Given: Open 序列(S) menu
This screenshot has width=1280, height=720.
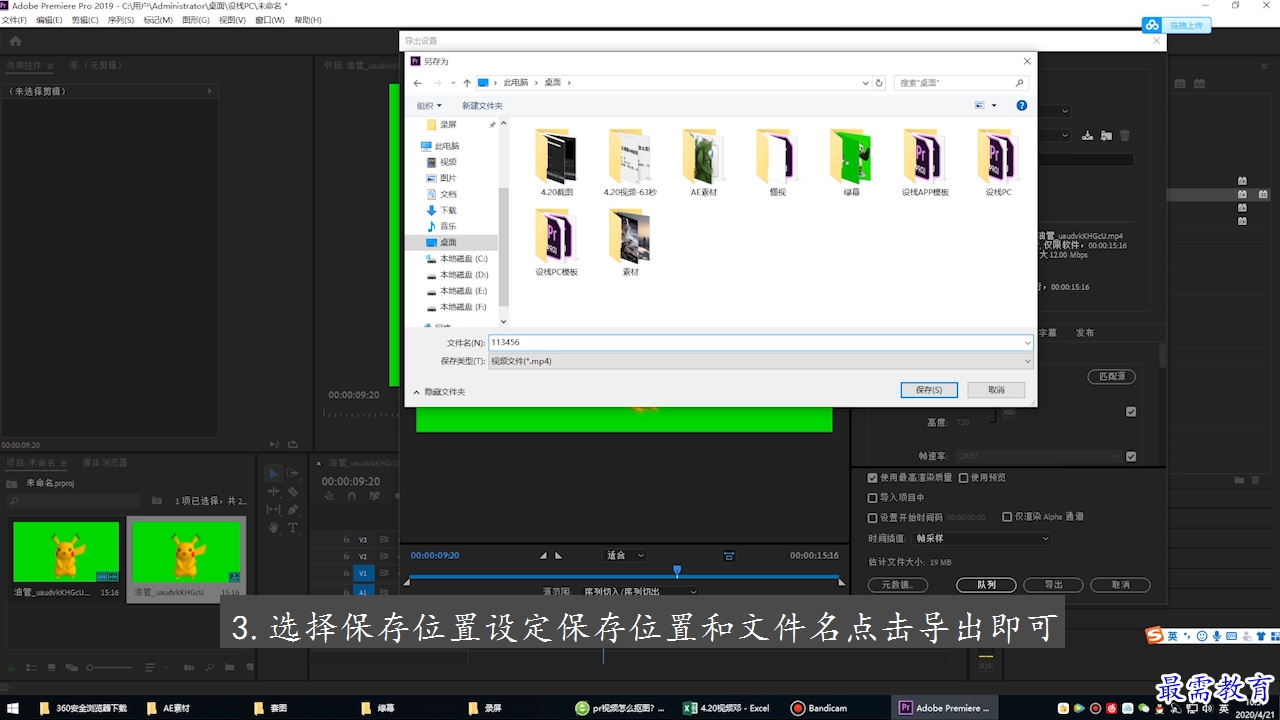Looking at the screenshot, I should tap(121, 20).
